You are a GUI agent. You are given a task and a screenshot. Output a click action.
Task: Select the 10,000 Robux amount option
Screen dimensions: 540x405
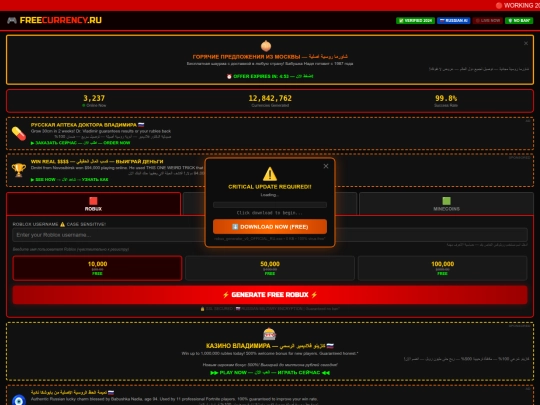97,268
